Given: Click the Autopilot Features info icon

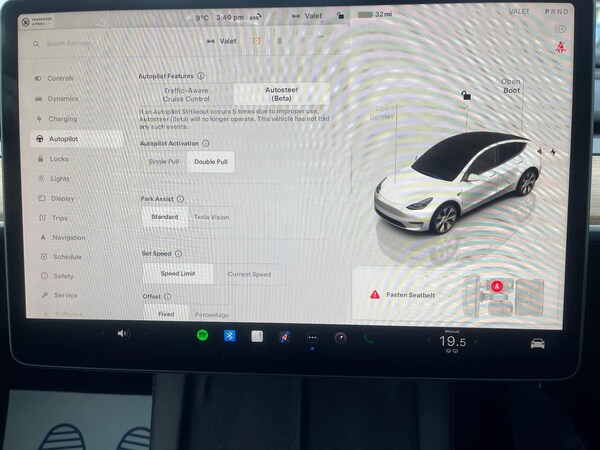Looking at the screenshot, I should 201,76.
